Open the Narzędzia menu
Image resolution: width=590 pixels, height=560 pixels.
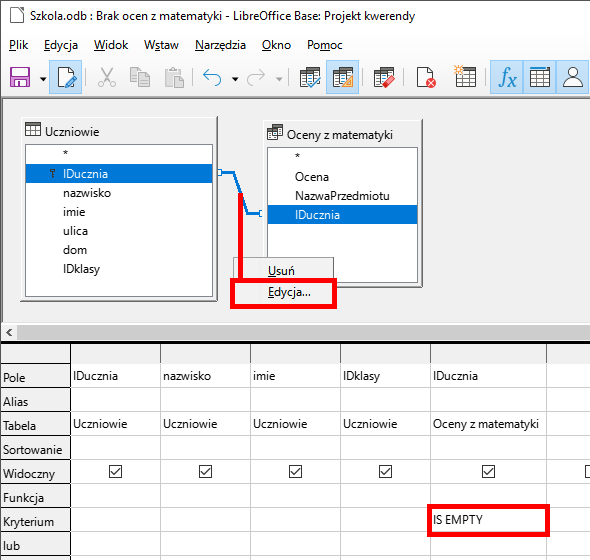[x=220, y=45]
